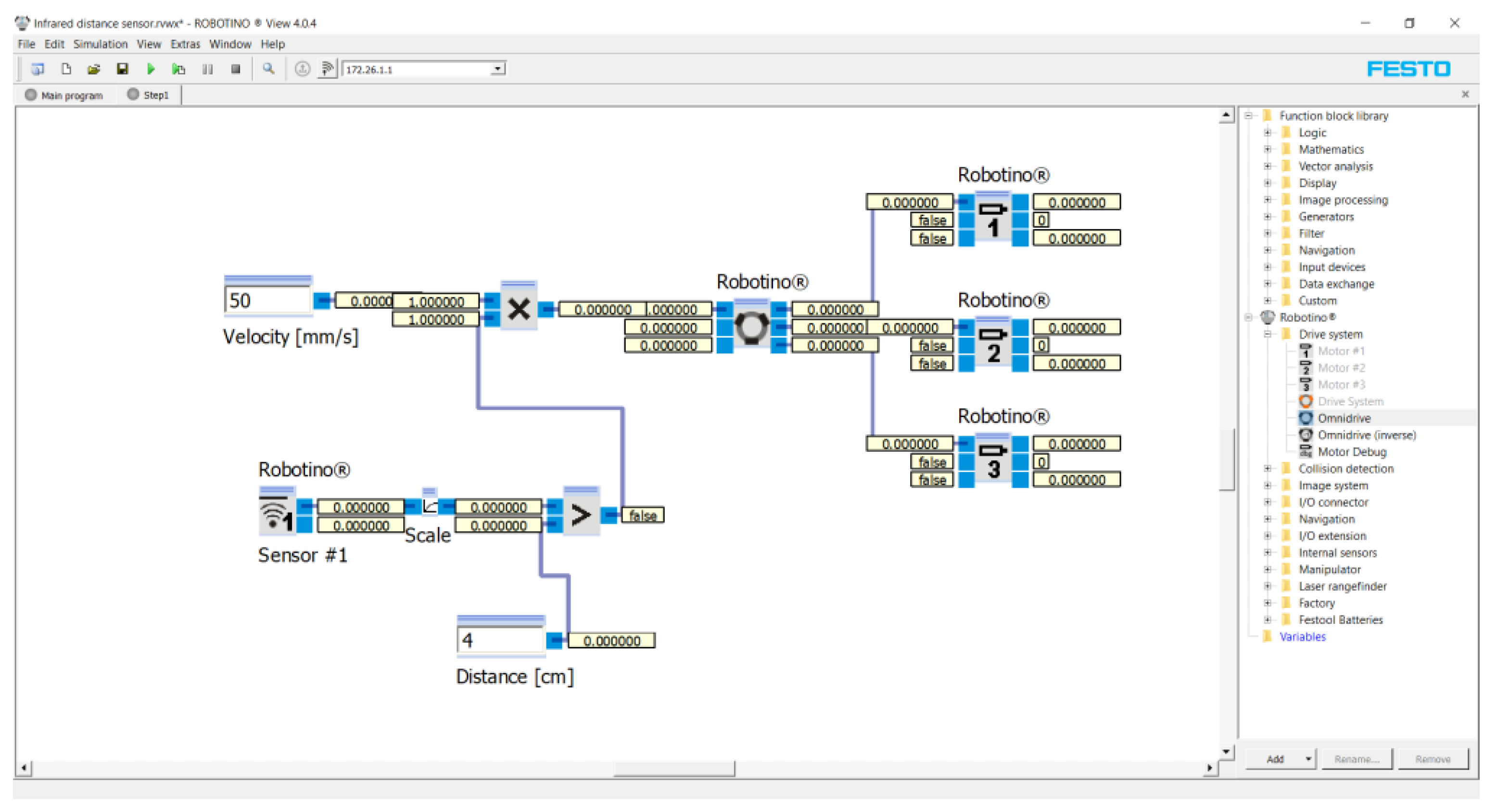Open the Add button dropdown arrow
Screen dimensions: 1498x812
coord(1308,759)
